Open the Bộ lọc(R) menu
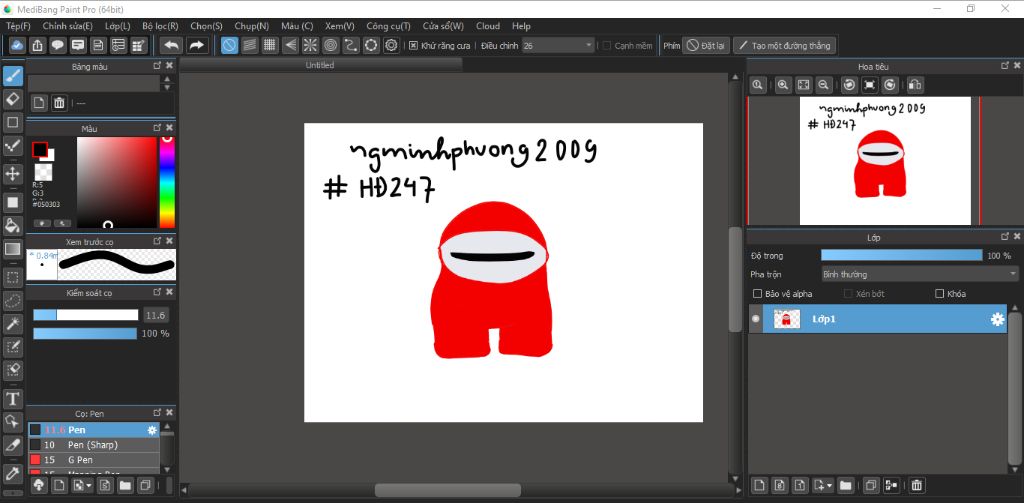Viewport: 1024px width, 503px height. 160,26
